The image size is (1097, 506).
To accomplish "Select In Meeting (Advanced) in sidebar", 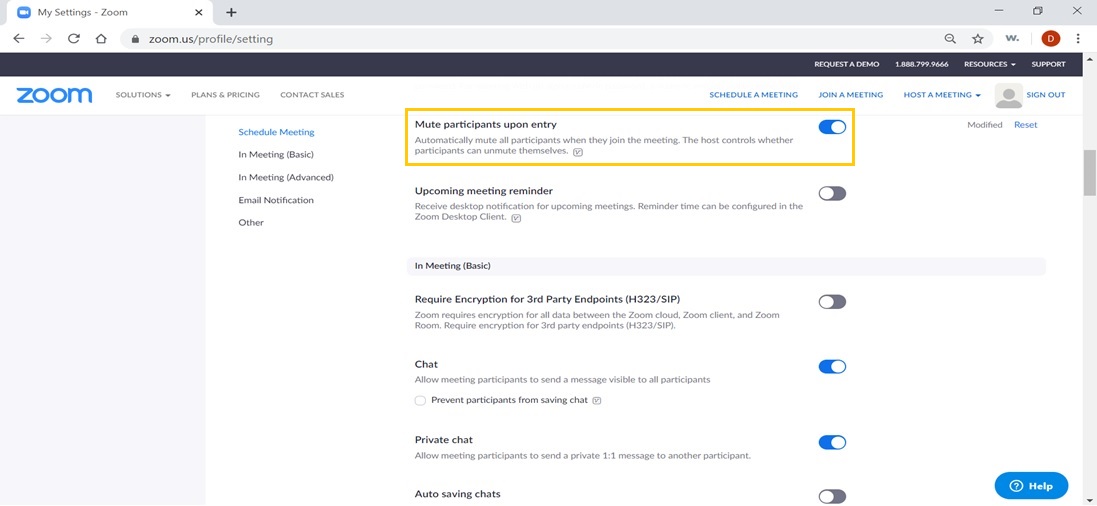I will [x=286, y=177].
